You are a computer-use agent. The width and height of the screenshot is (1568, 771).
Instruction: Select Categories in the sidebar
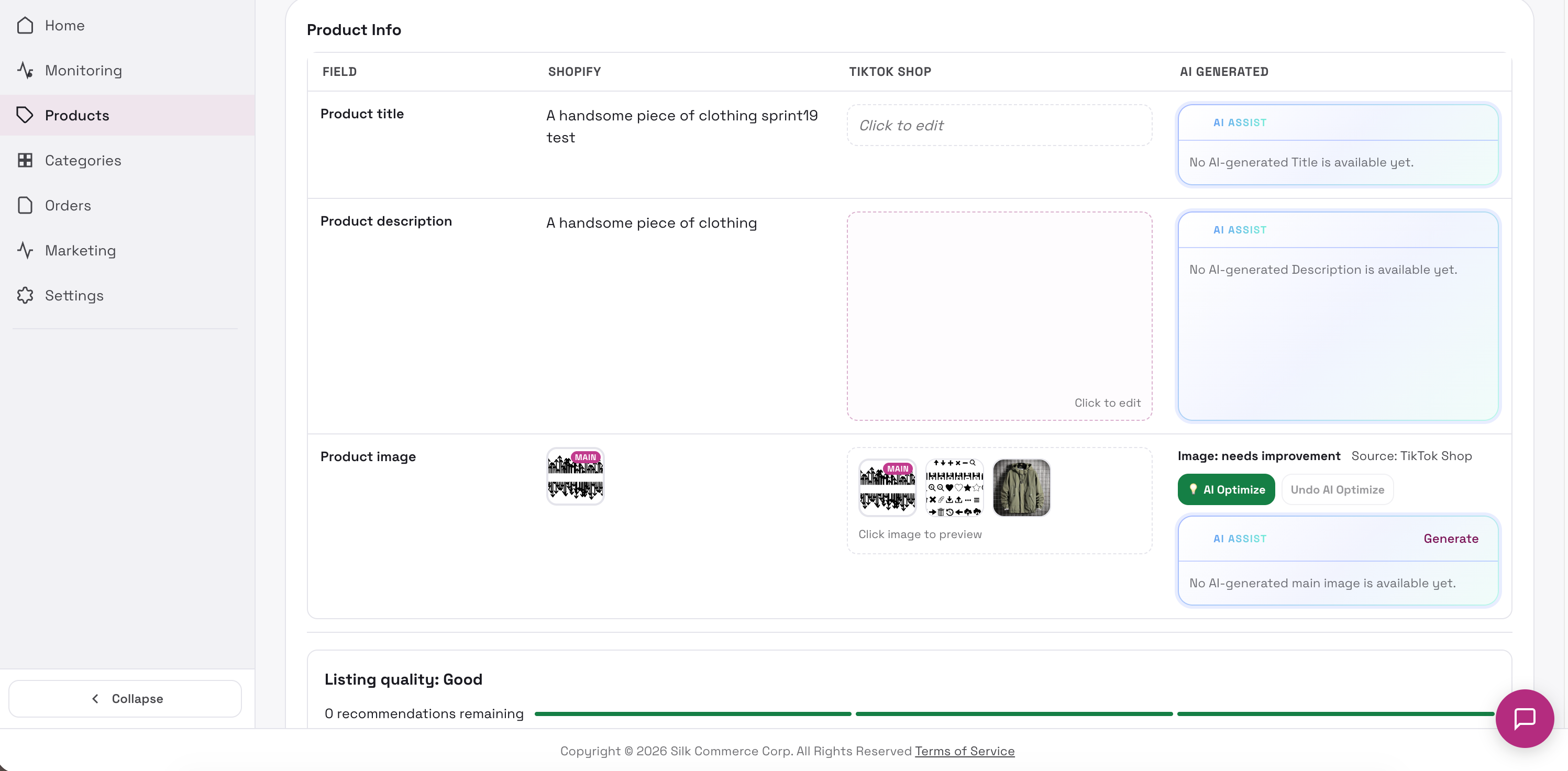pos(127,161)
